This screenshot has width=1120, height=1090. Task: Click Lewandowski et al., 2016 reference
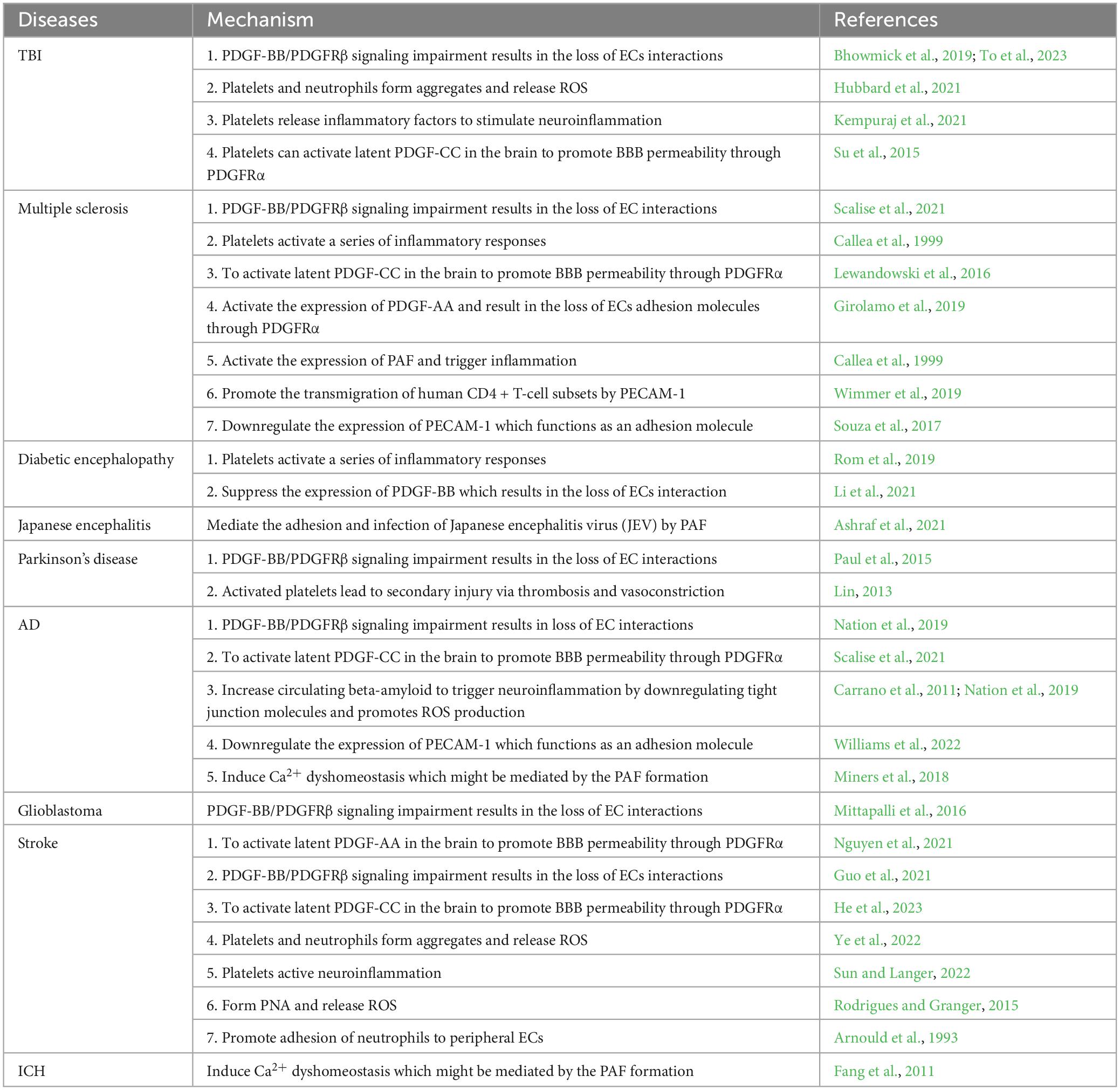pyautogui.click(x=912, y=273)
